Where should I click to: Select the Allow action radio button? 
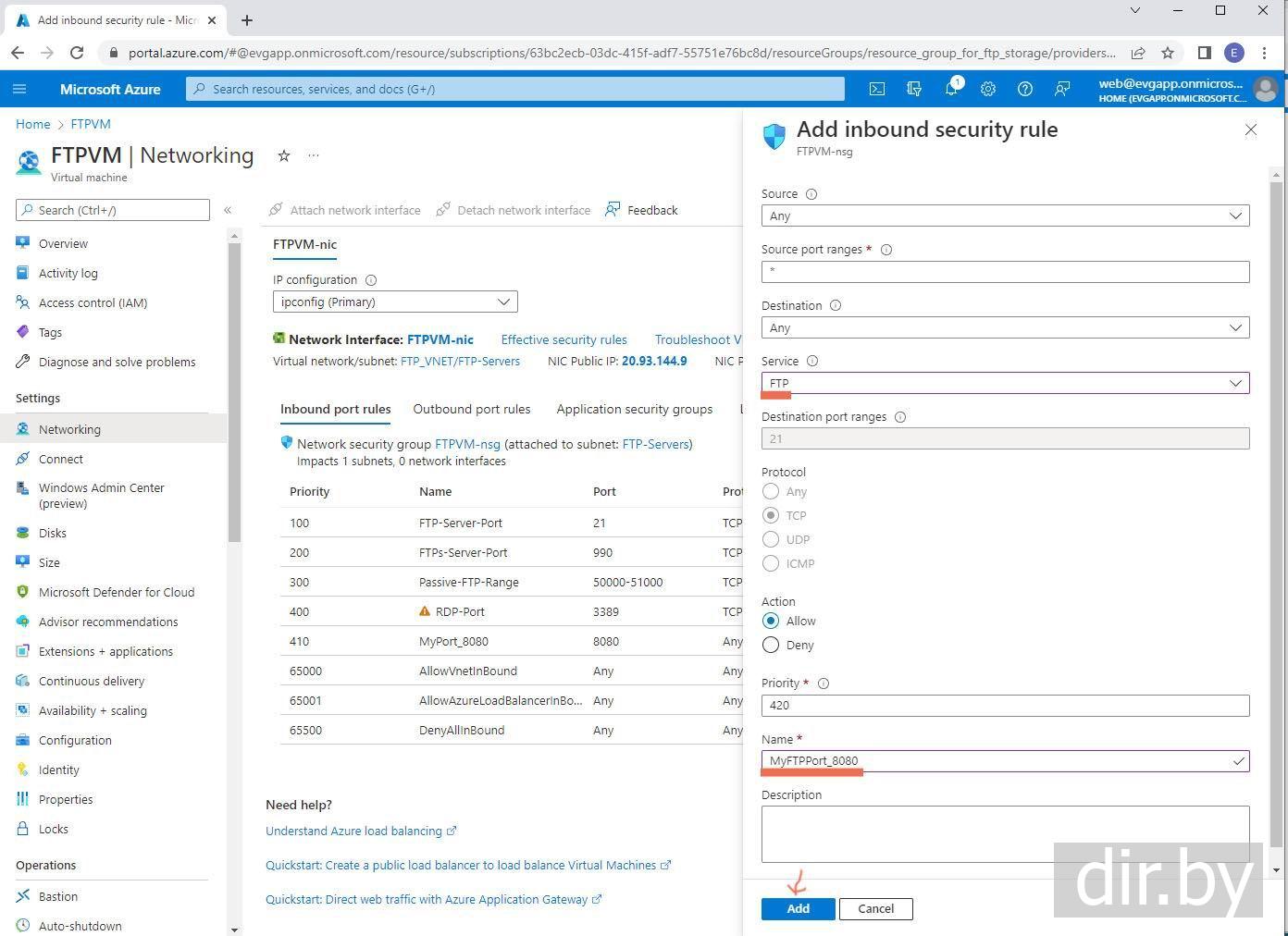[771, 621]
